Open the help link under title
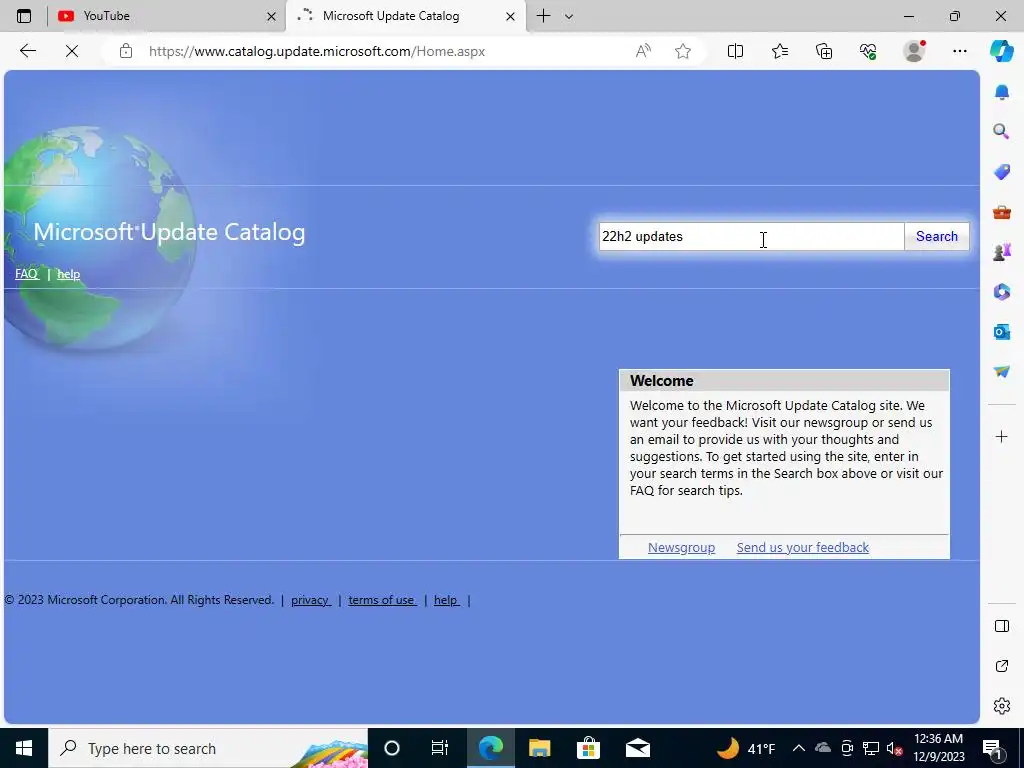 coord(69,274)
